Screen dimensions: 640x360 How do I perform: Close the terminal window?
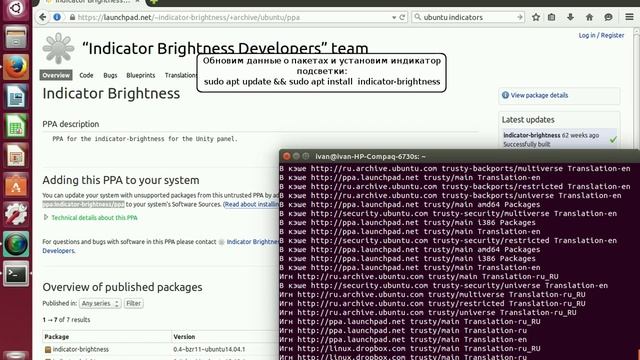(287, 156)
